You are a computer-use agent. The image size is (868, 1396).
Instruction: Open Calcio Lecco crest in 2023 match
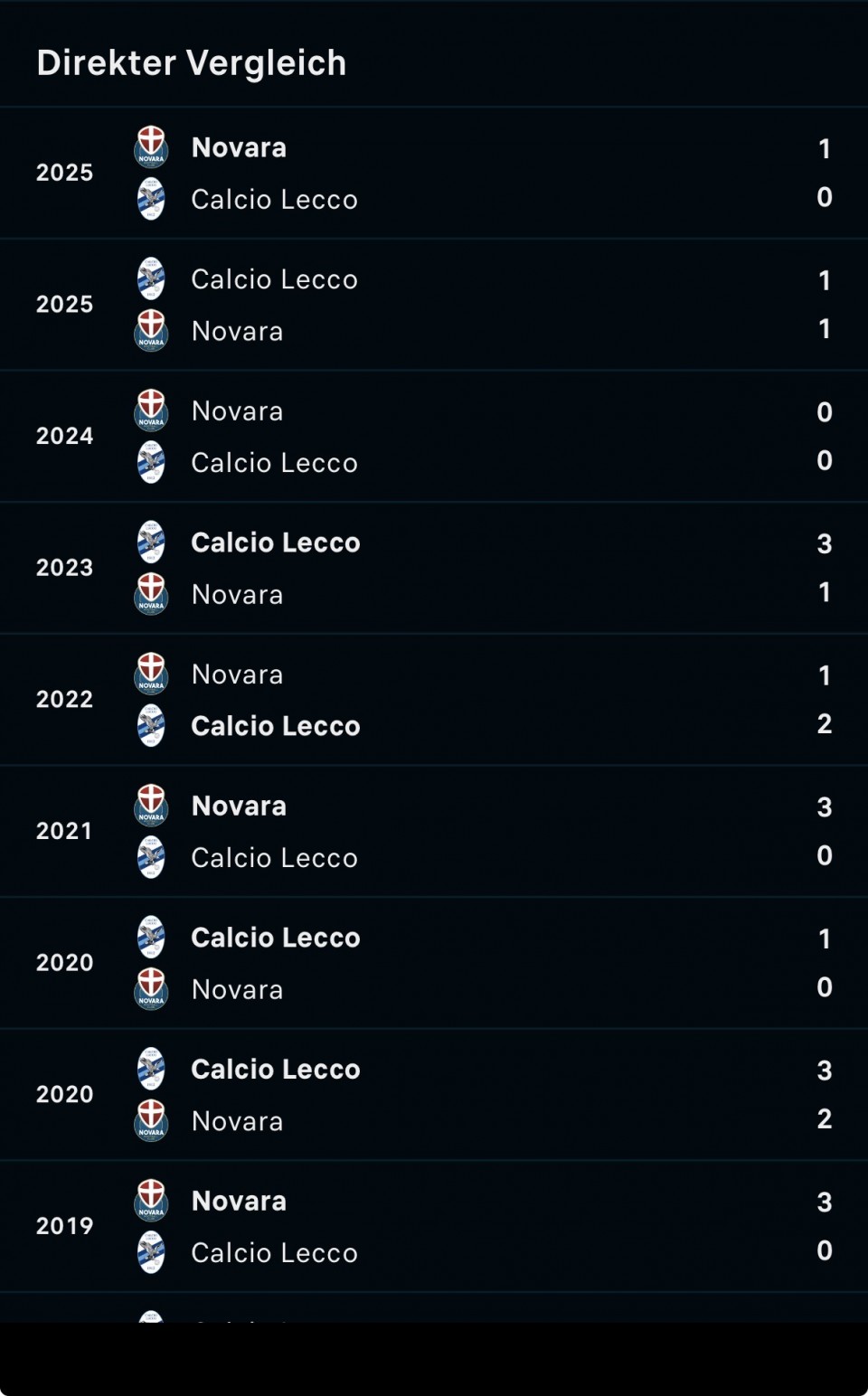click(151, 542)
